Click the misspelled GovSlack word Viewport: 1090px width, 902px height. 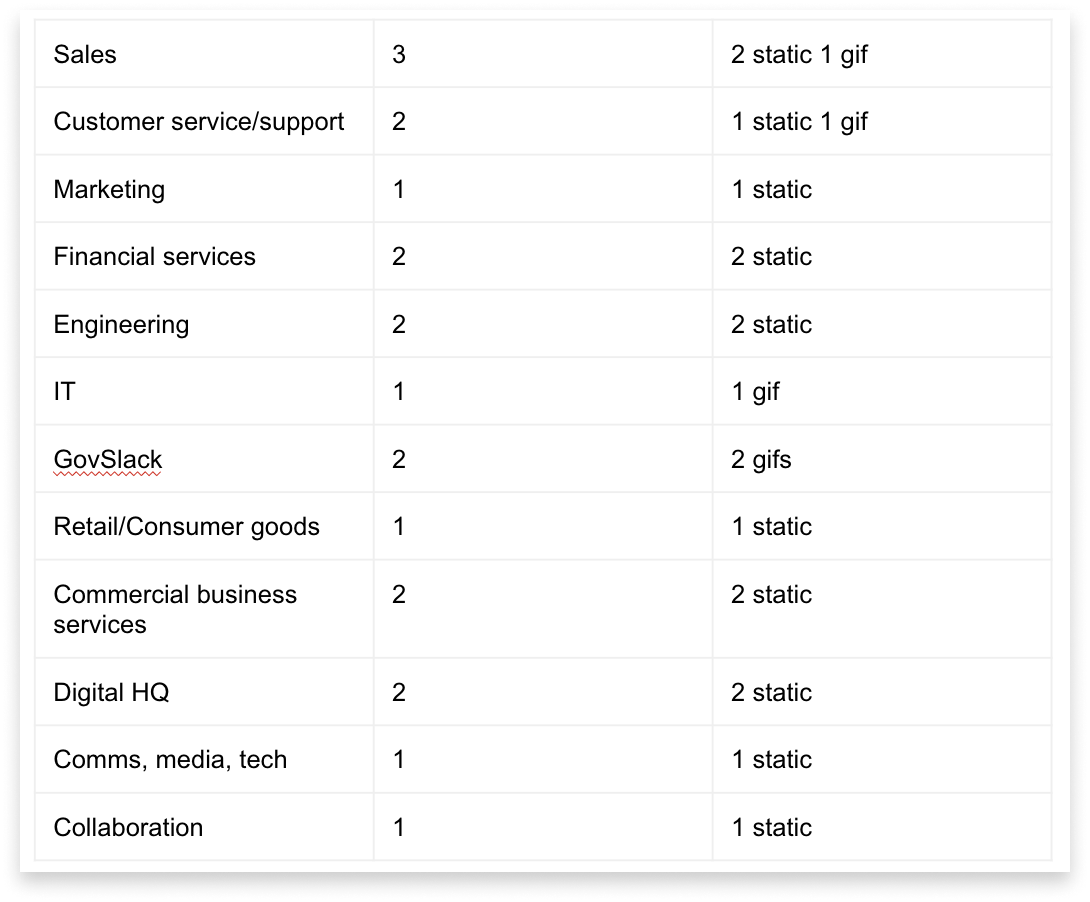[x=107, y=460]
